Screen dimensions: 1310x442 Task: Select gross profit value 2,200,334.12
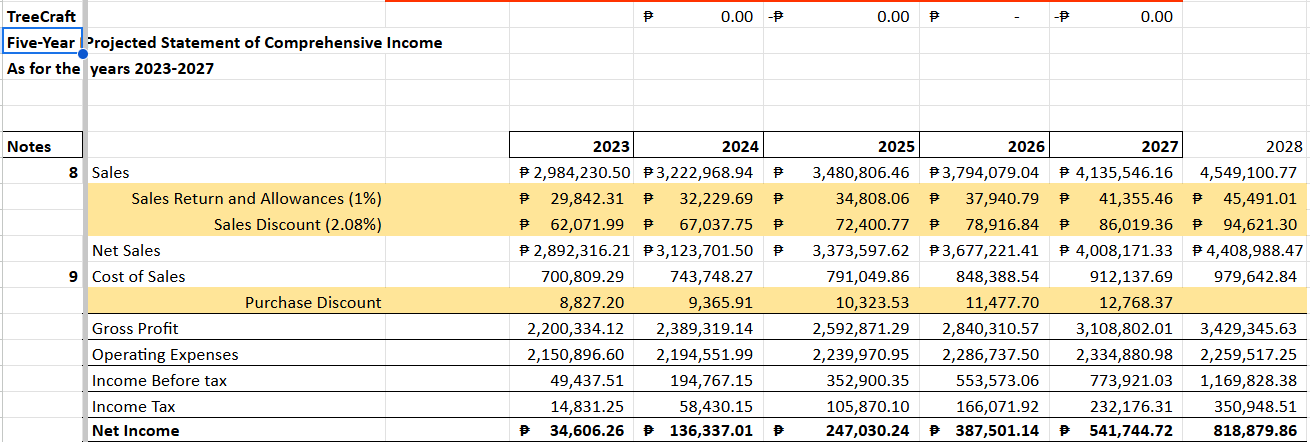[571, 329]
